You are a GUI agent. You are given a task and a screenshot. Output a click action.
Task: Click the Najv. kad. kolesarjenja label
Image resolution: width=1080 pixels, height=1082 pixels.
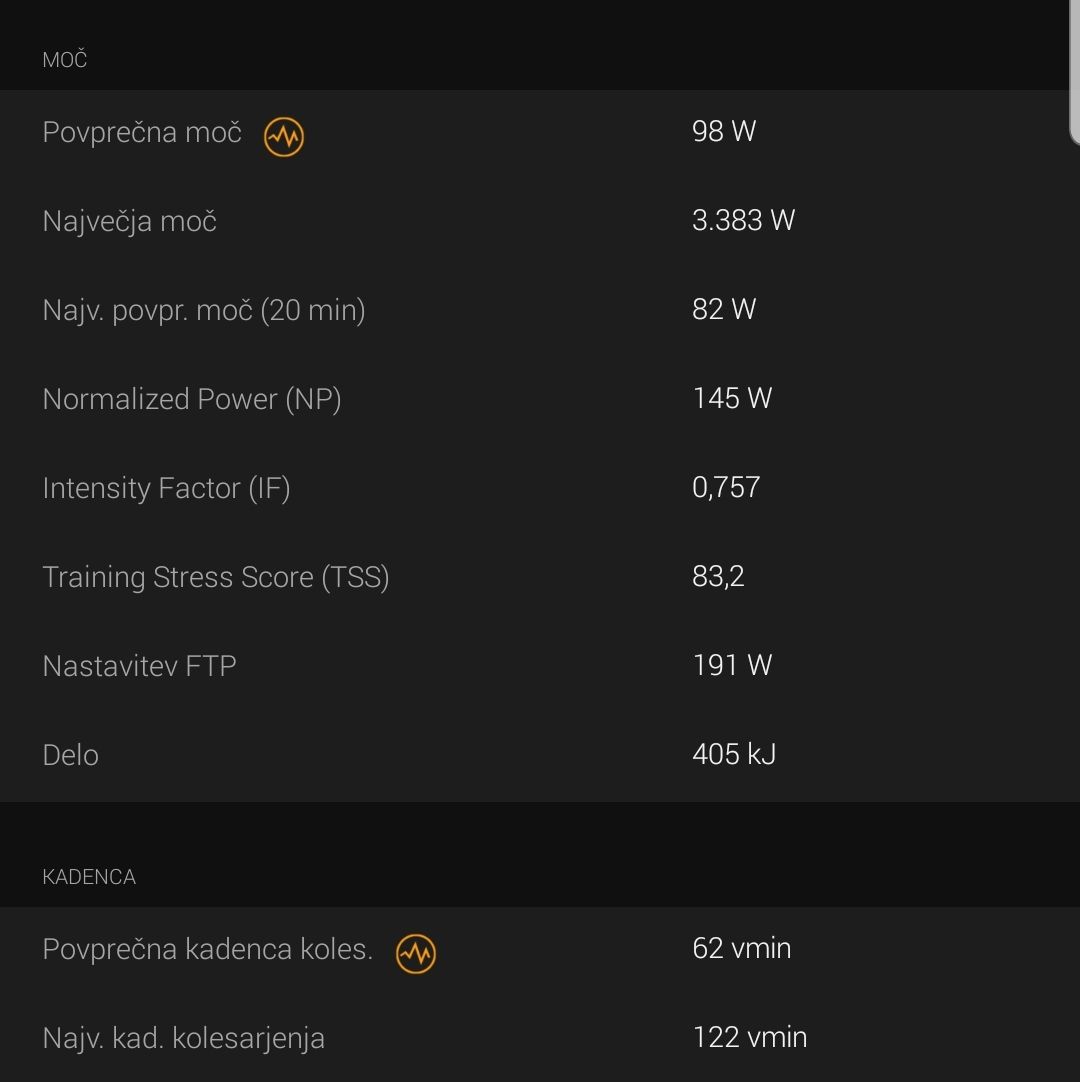coord(184,1038)
